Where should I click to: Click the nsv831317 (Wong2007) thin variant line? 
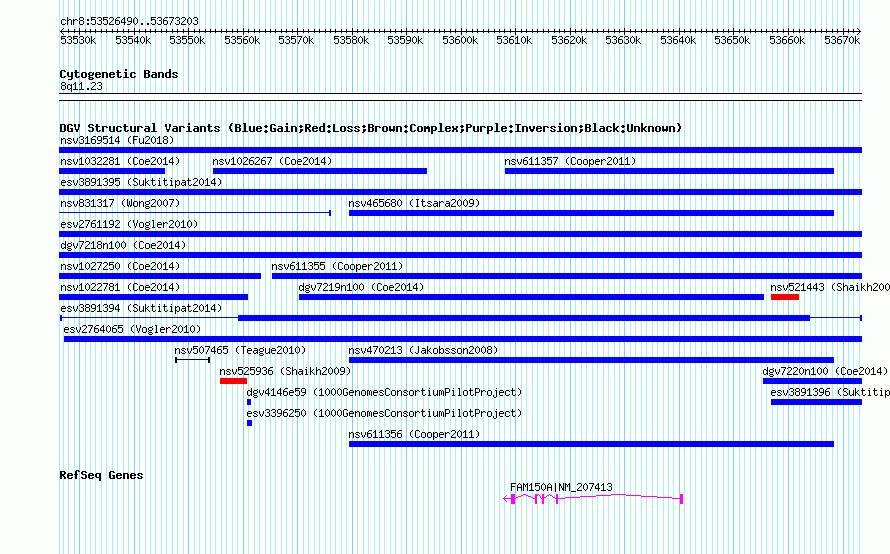(x=195, y=213)
